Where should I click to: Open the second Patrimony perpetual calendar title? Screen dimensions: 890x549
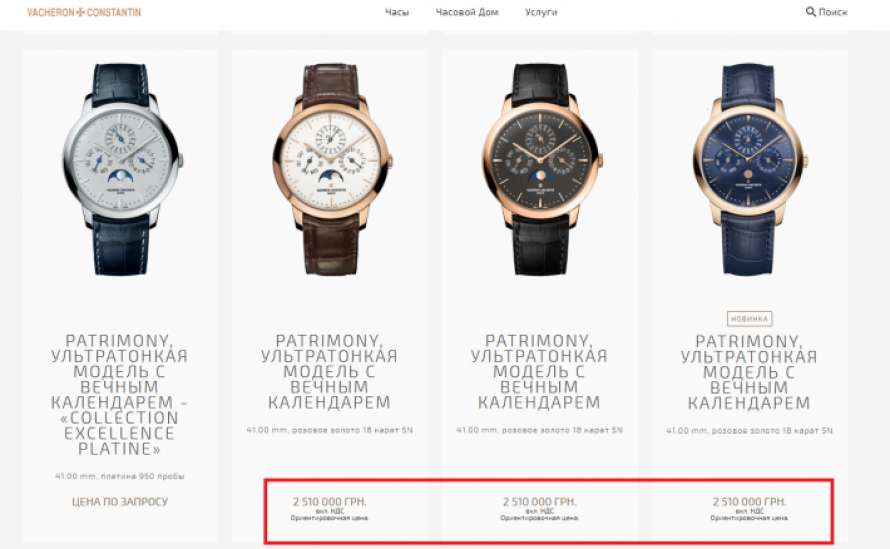click(329, 371)
